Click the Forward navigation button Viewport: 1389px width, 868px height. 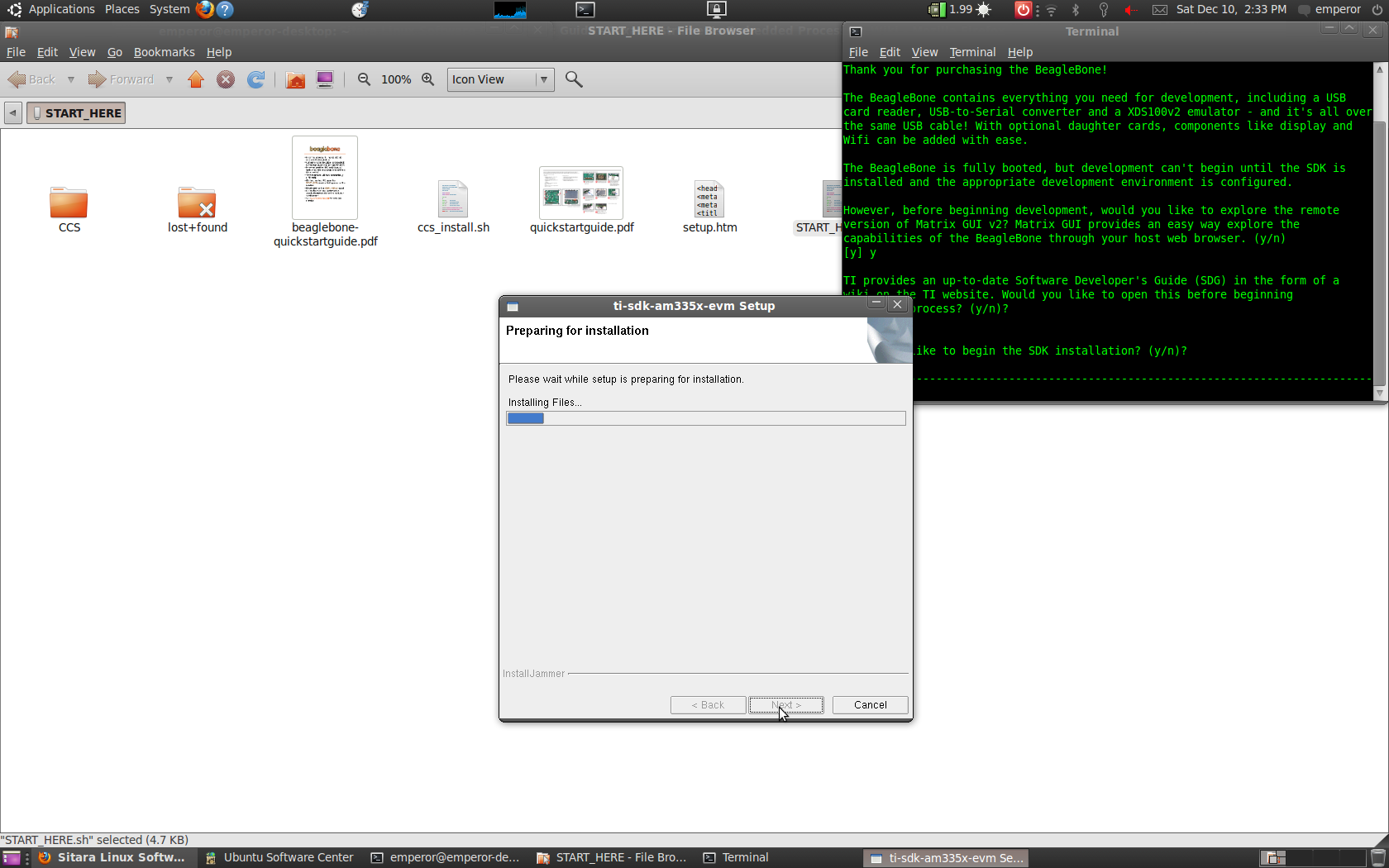pyautogui.click(x=122, y=79)
